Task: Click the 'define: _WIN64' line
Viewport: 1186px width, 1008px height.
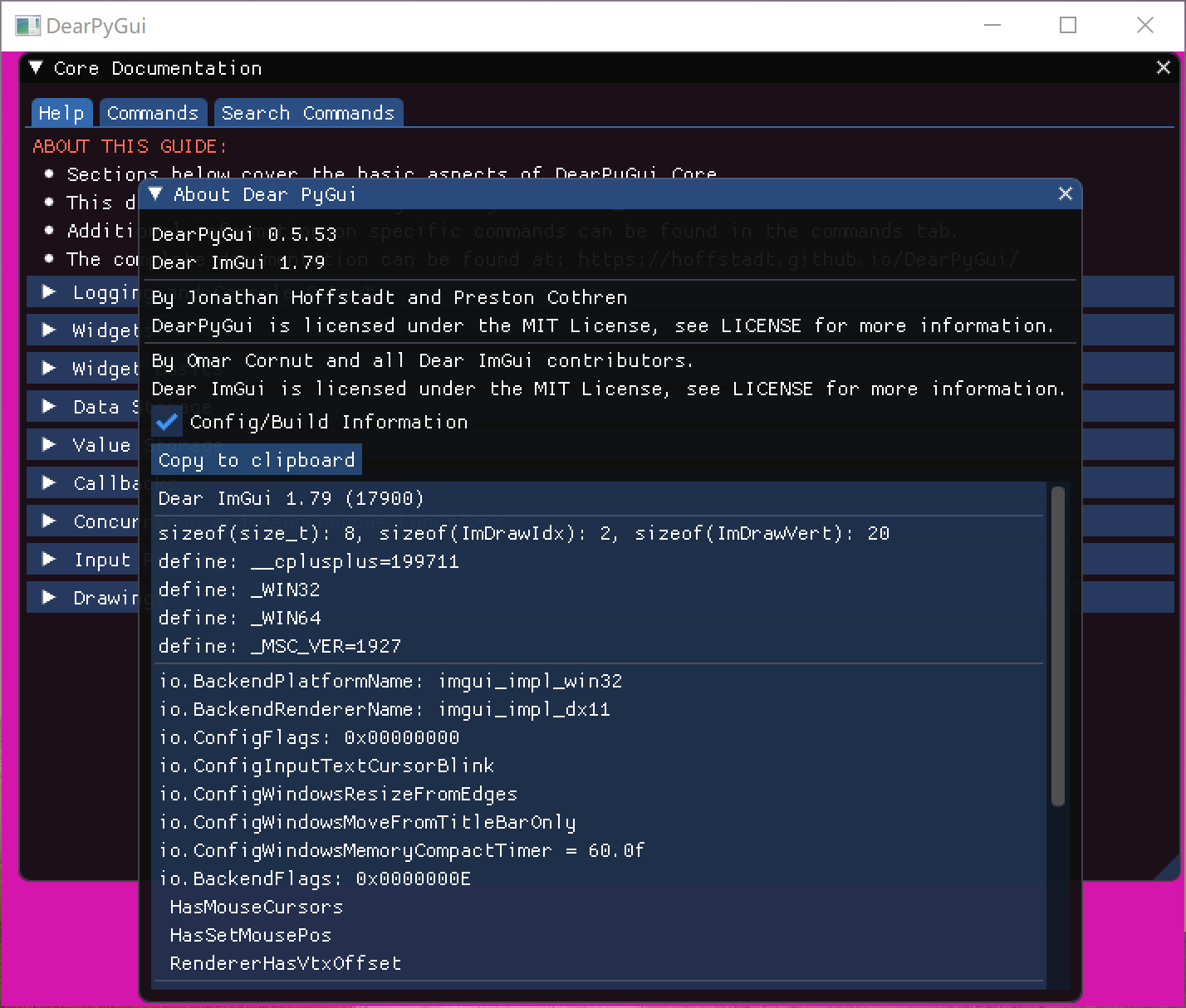Action: (x=239, y=618)
